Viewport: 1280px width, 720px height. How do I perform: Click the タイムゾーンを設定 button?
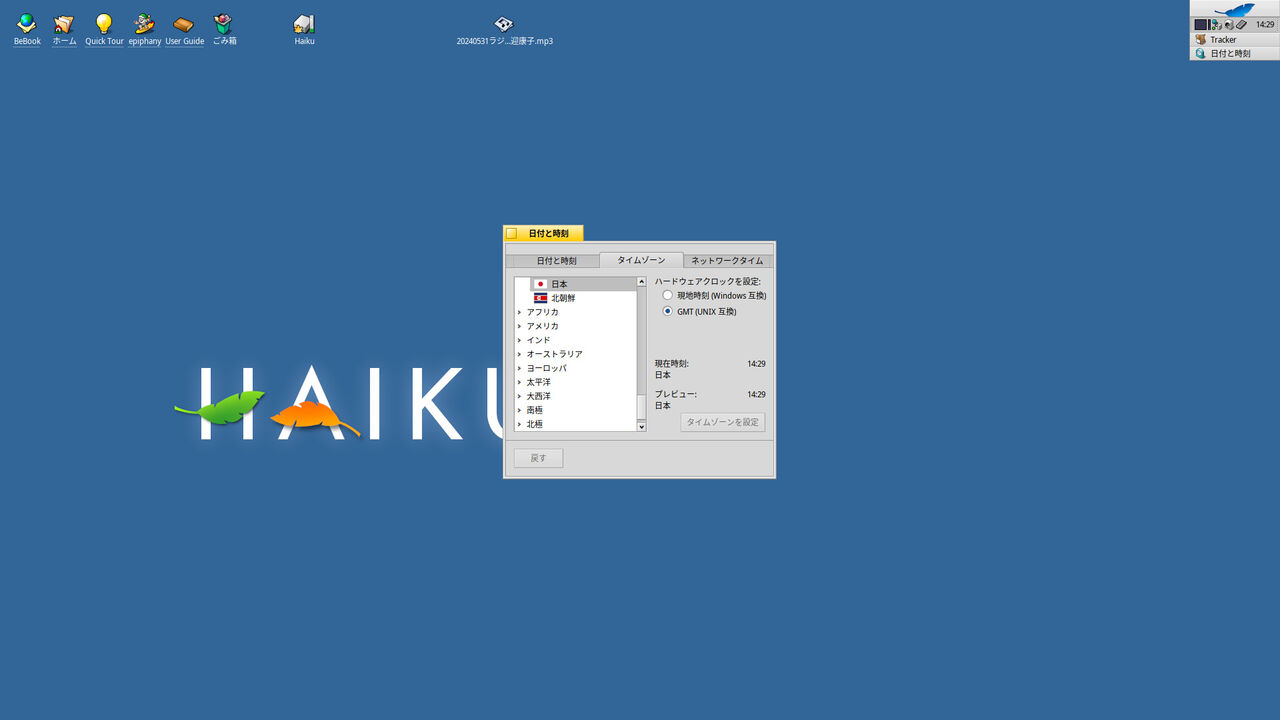coord(722,421)
